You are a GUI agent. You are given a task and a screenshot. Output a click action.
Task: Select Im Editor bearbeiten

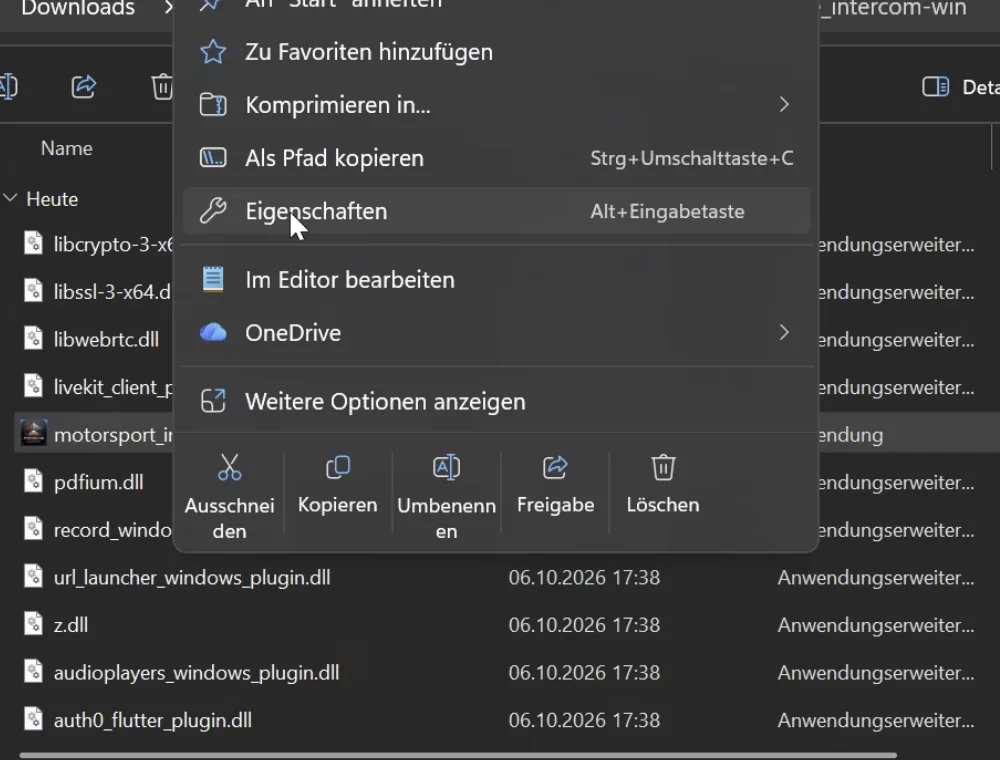[x=496, y=280]
